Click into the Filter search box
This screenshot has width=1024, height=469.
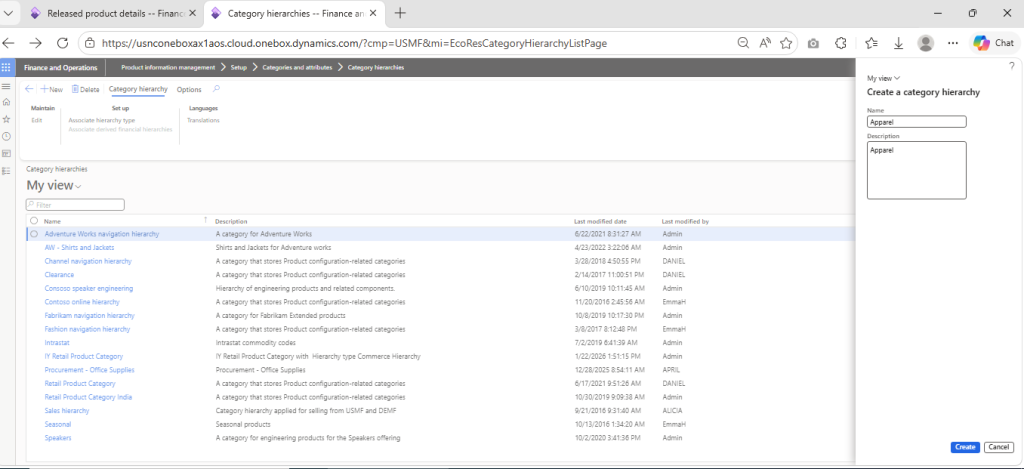point(78,204)
